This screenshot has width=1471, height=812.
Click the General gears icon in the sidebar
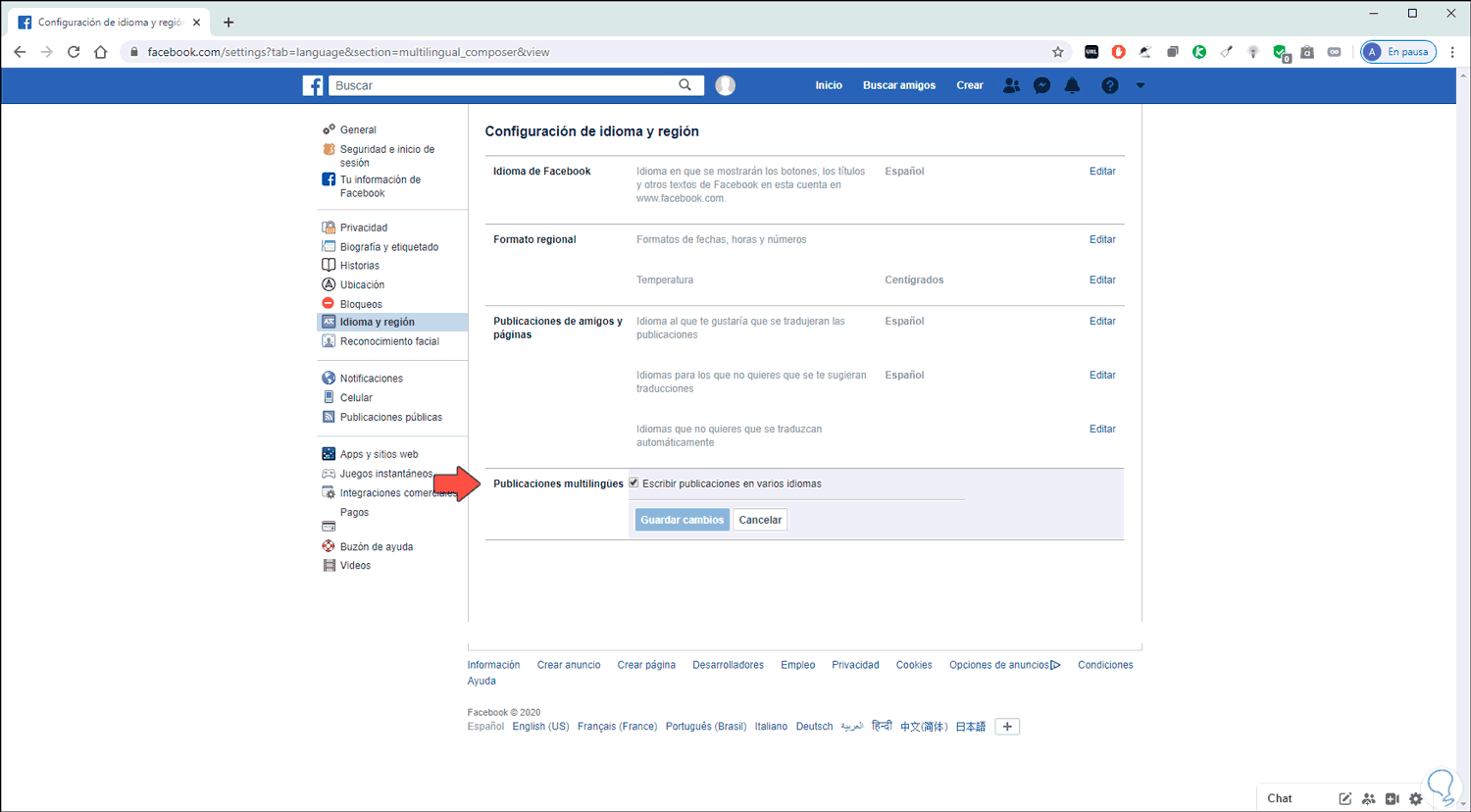(x=329, y=129)
